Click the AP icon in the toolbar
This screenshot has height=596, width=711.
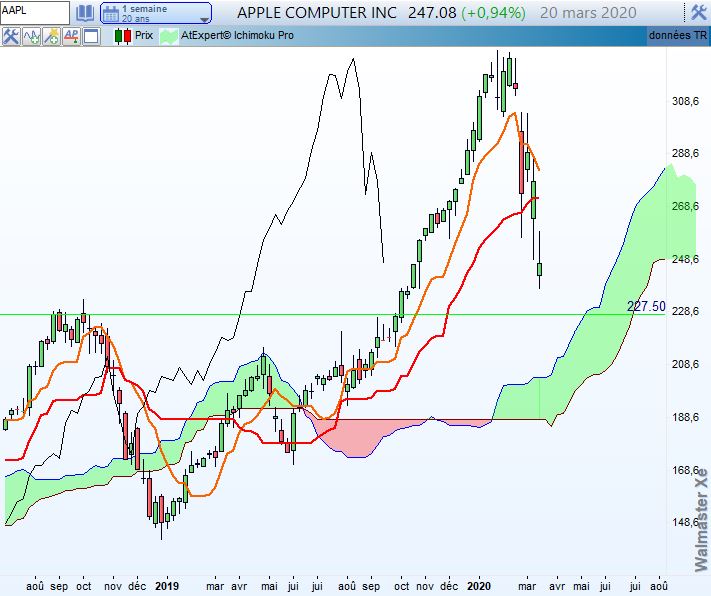pos(71,36)
